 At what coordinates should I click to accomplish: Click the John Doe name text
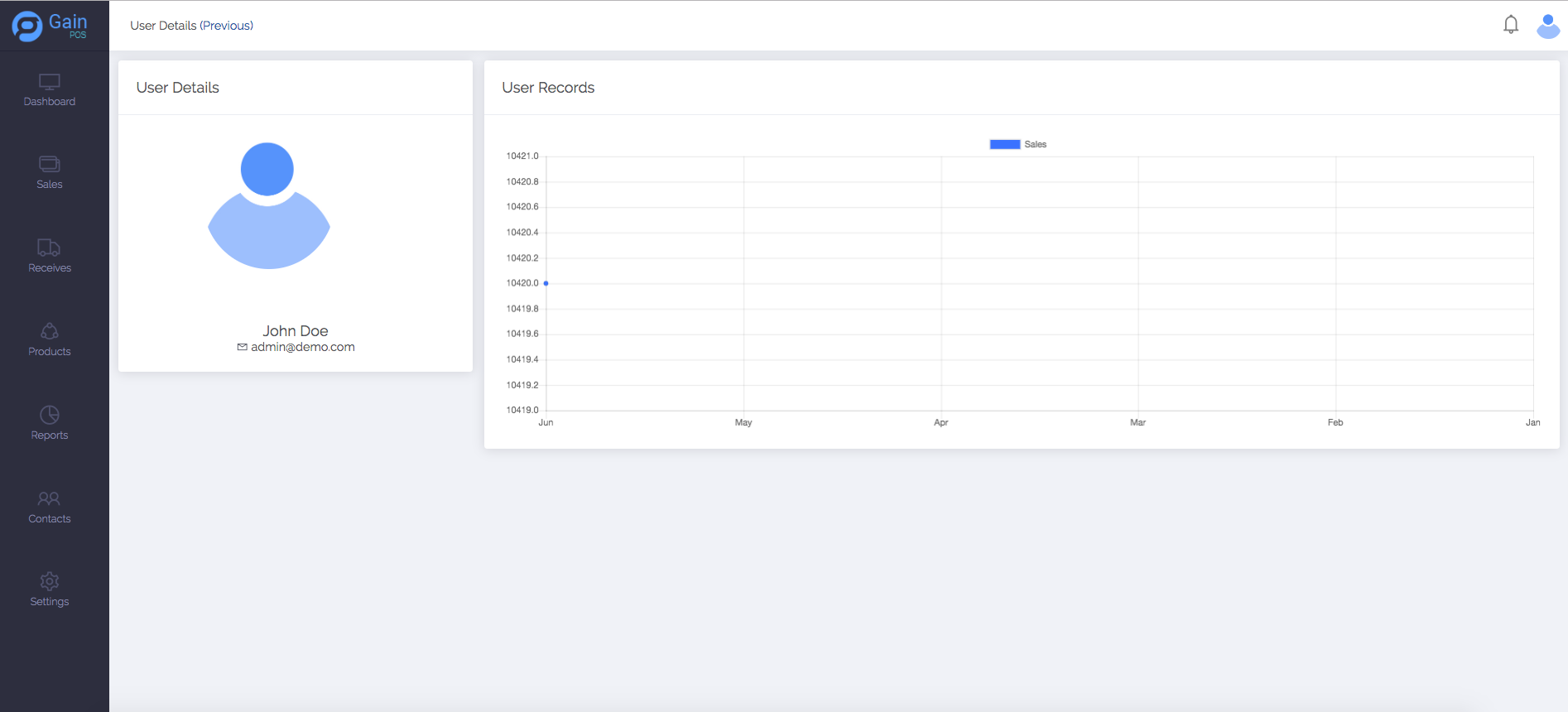(x=296, y=331)
